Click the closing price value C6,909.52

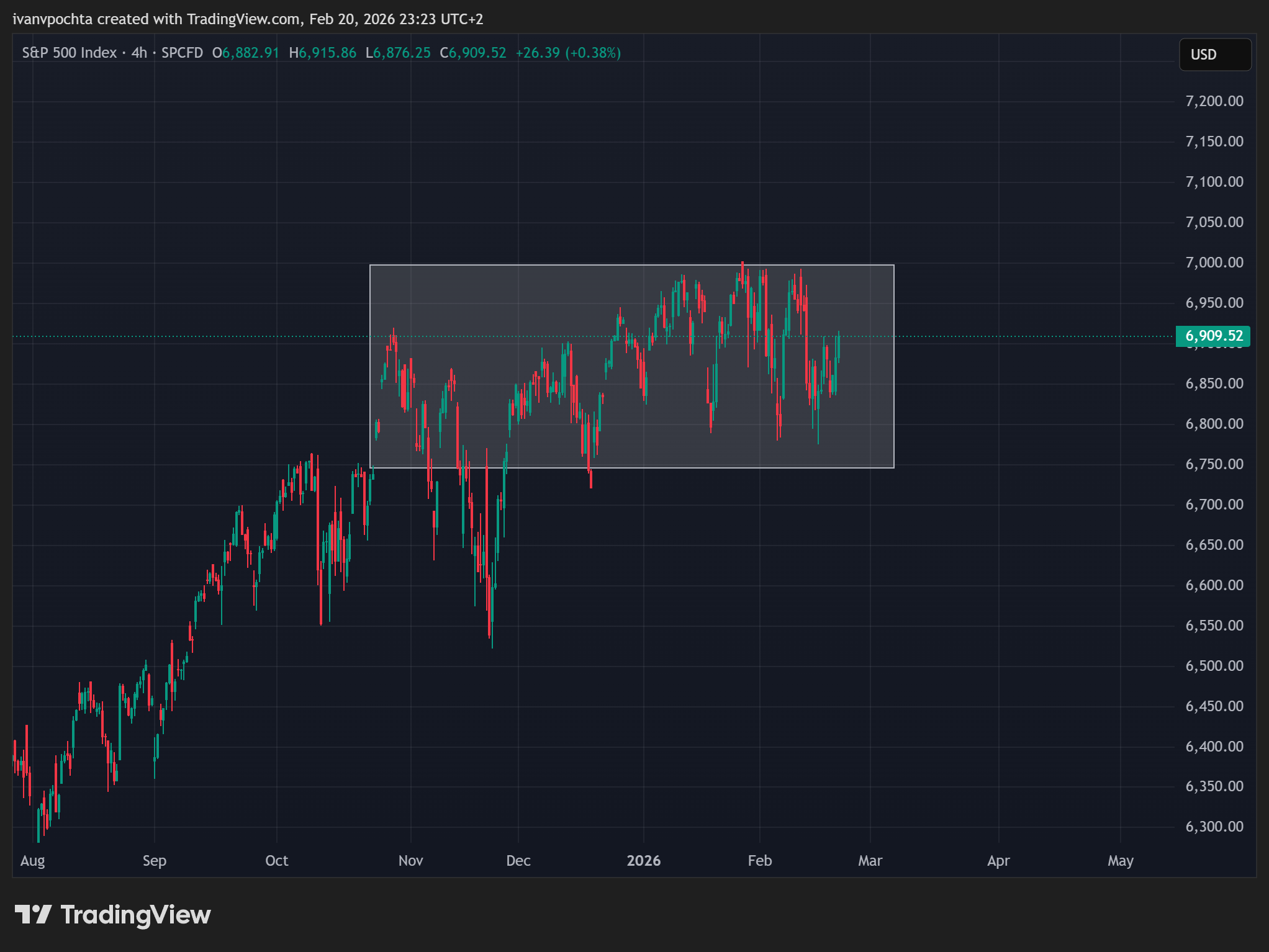pyautogui.click(x=472, y=53)
